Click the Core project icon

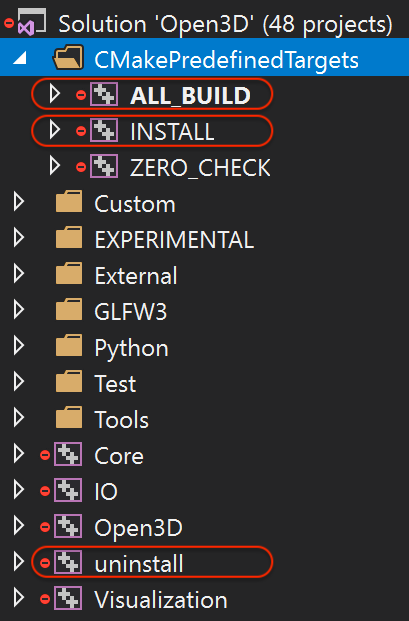pyautogui.click(x=68, y=455)
